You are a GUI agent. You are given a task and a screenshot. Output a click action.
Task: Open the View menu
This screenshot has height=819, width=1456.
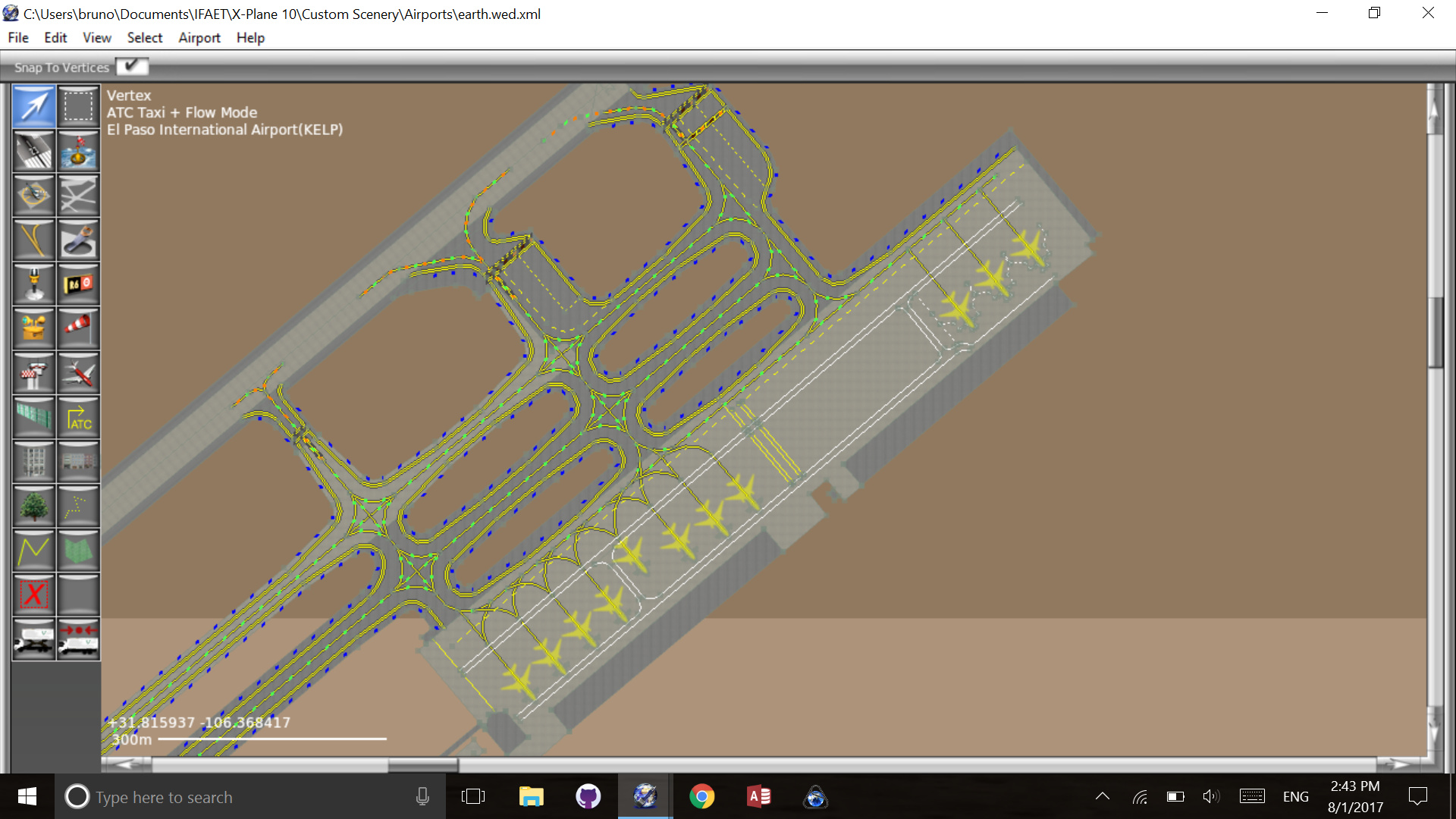(x=96, y=38)
